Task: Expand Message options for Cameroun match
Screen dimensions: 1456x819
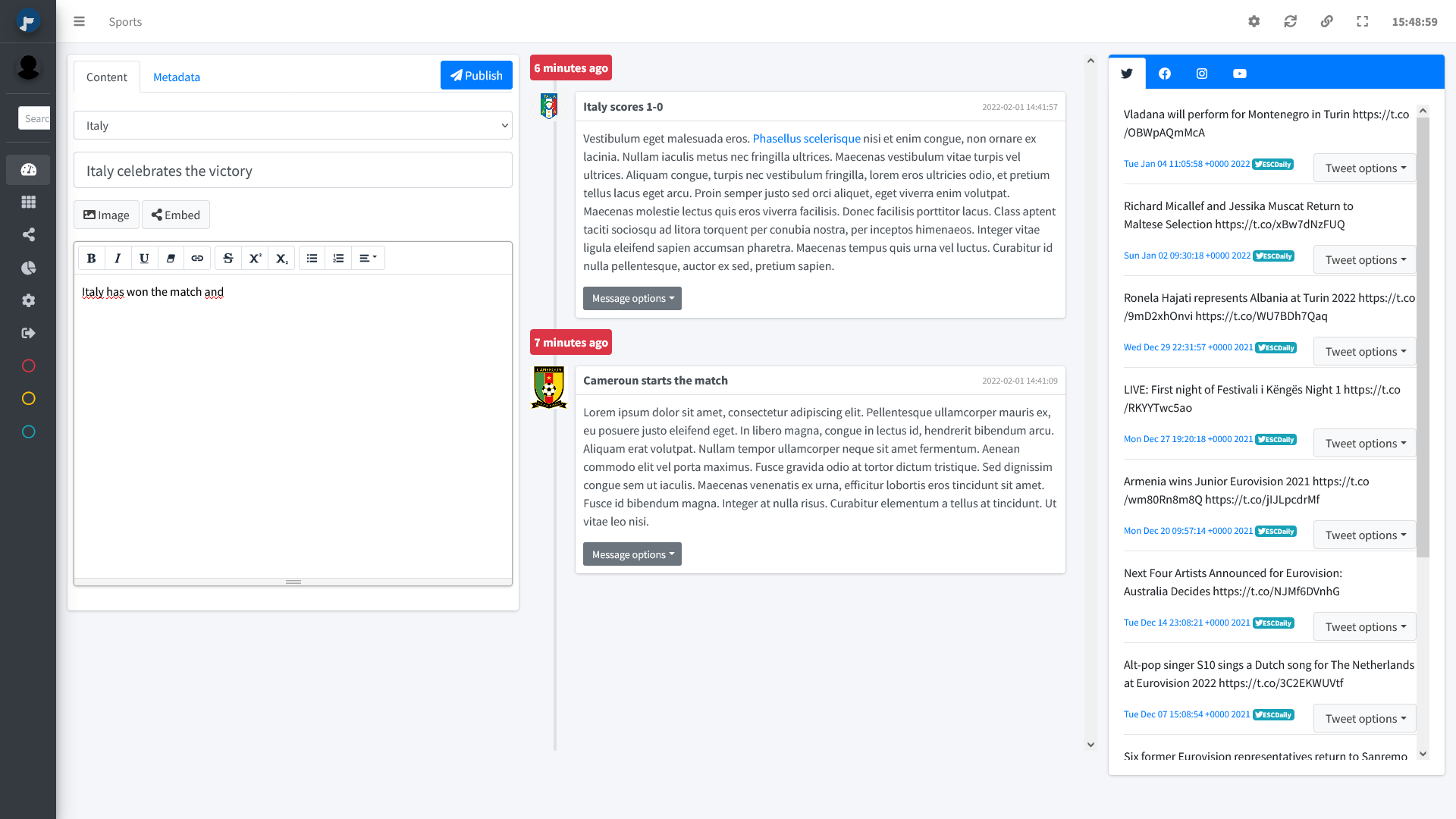Action: click(632, 553)
